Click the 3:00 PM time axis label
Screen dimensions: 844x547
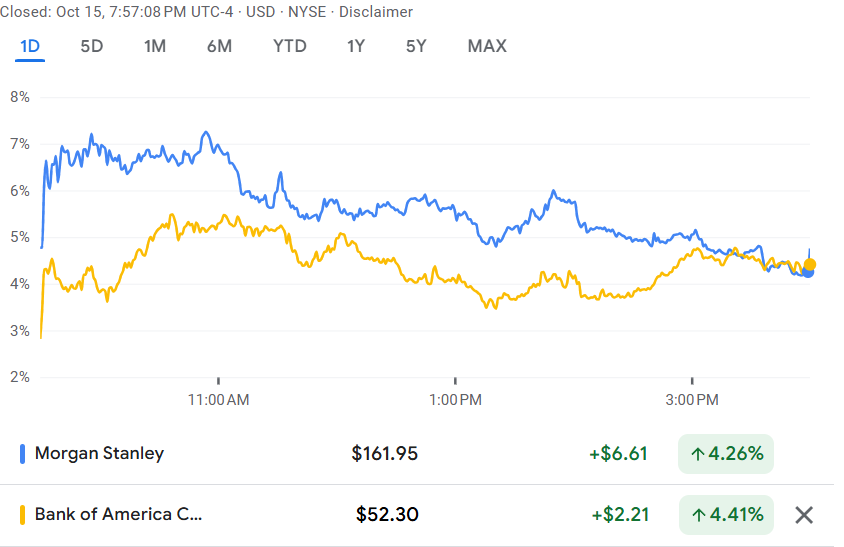click(x=692, y=400)
